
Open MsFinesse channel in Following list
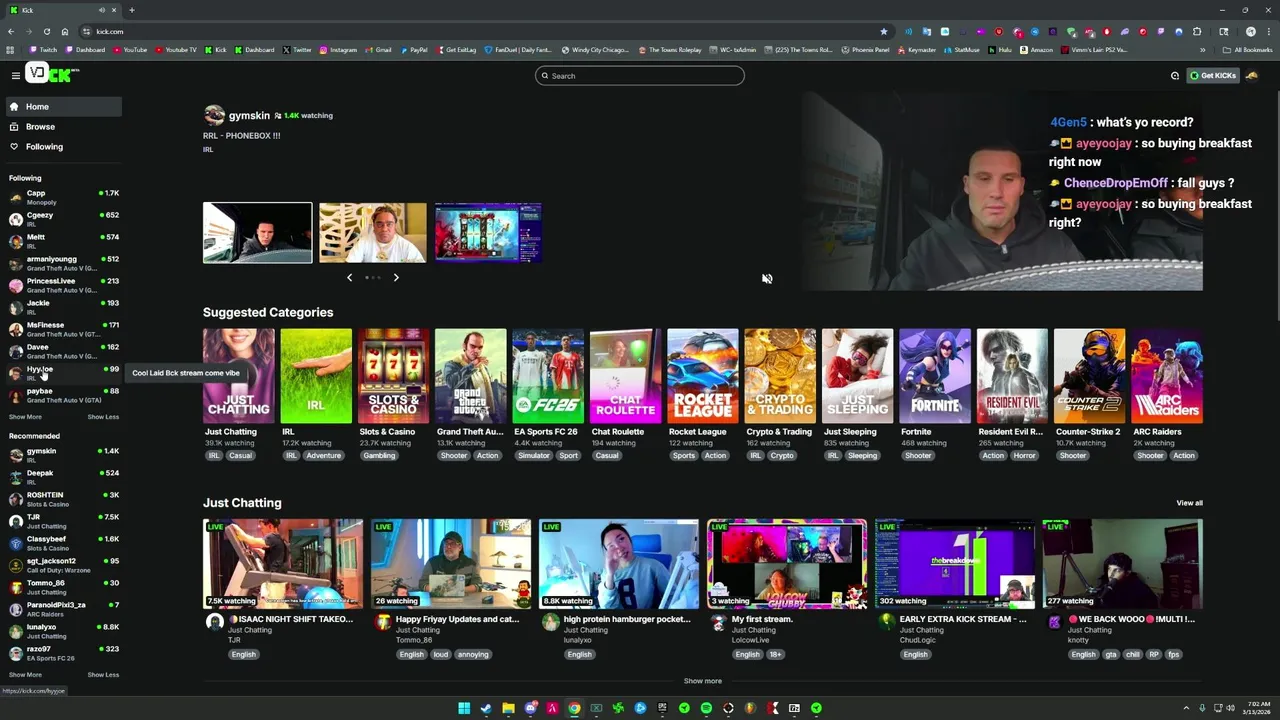click(62, 329)
